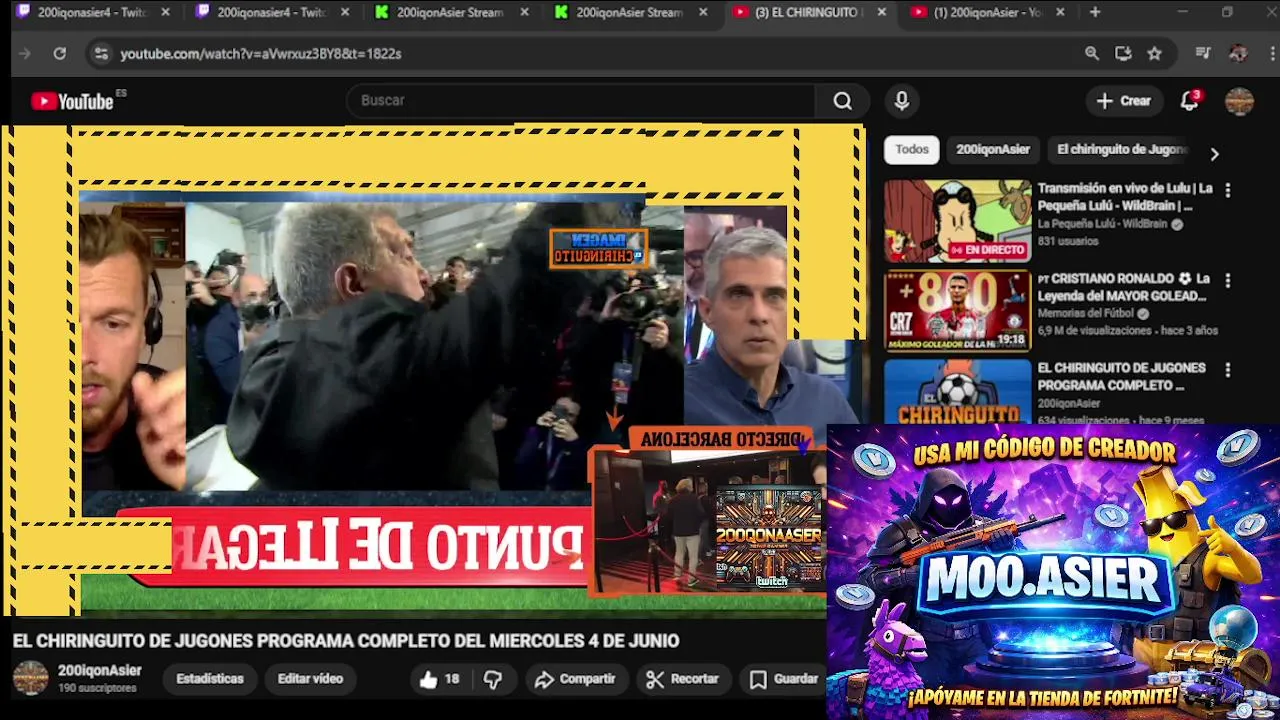Close the EL CHIRINGUITO YouTube tab
Viewport: 1280px width, 720px height.
(881, 12)
